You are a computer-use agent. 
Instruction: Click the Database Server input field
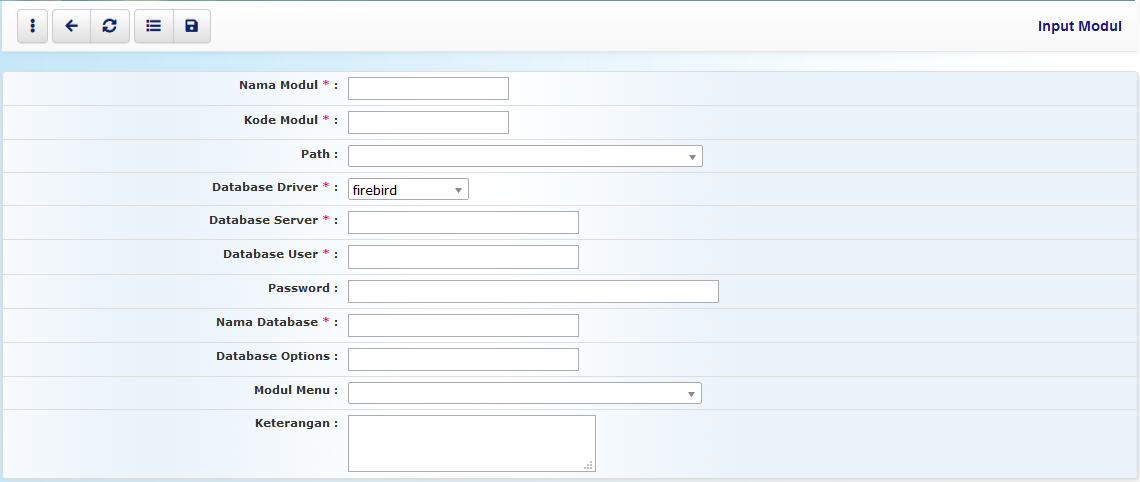point(463,222)
